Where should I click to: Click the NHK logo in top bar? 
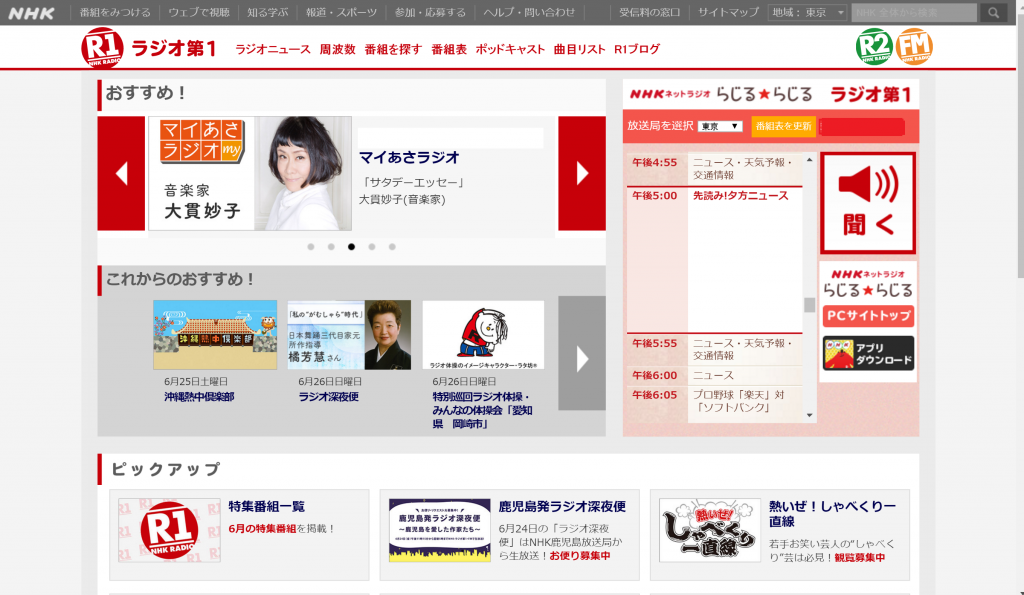[x=31, y=13]
